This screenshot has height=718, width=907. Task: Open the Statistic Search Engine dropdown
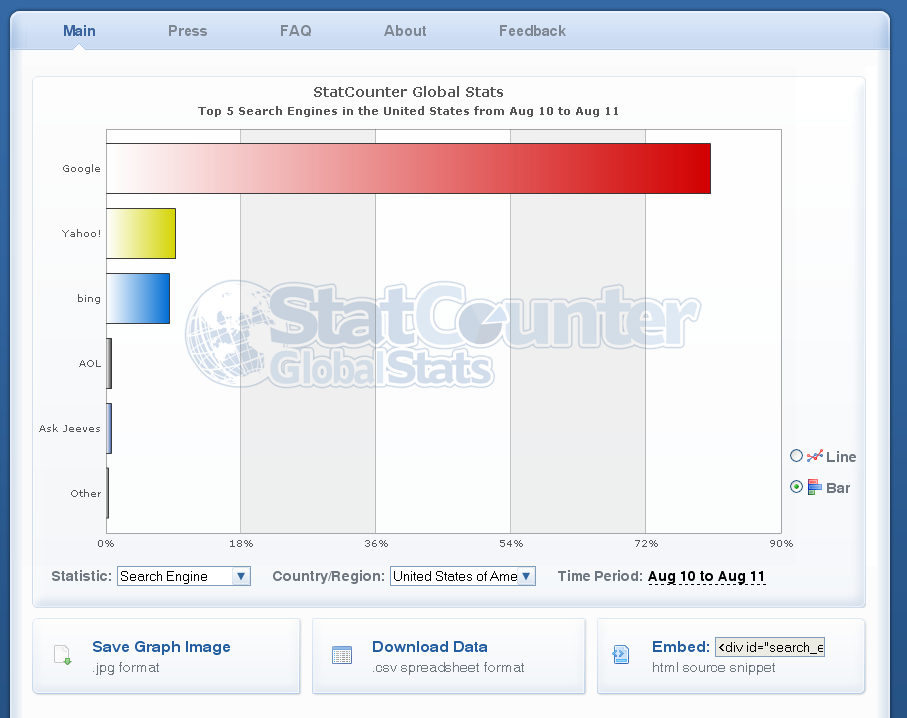(184, 576)
